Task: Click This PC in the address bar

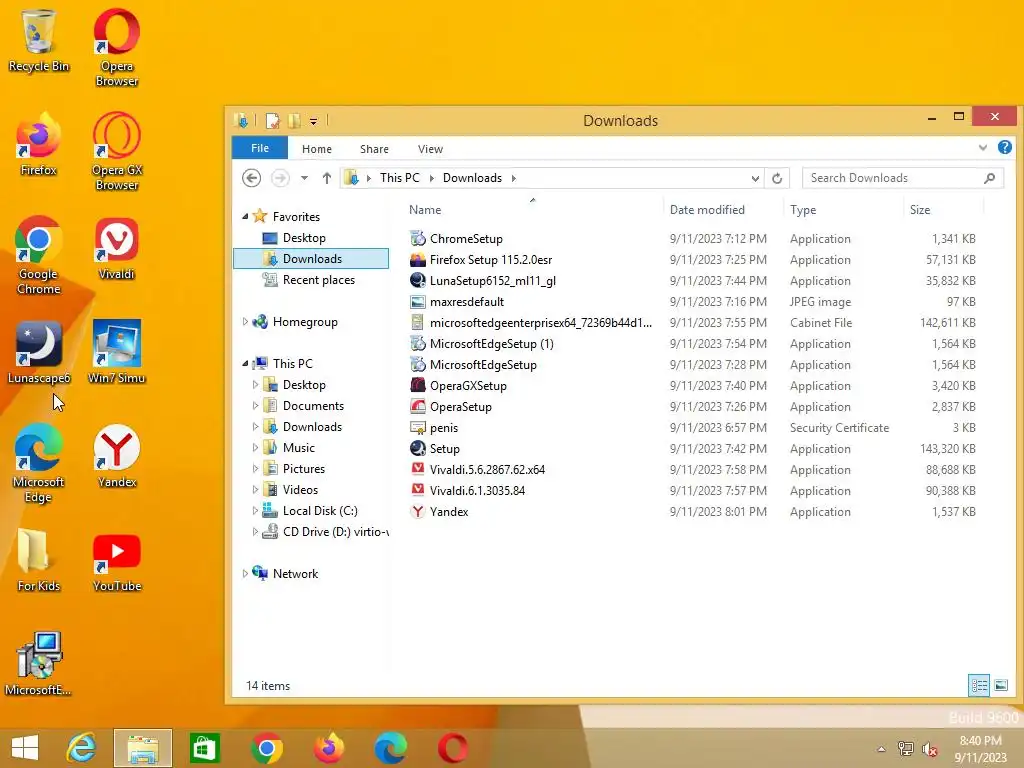Action: 400,178
